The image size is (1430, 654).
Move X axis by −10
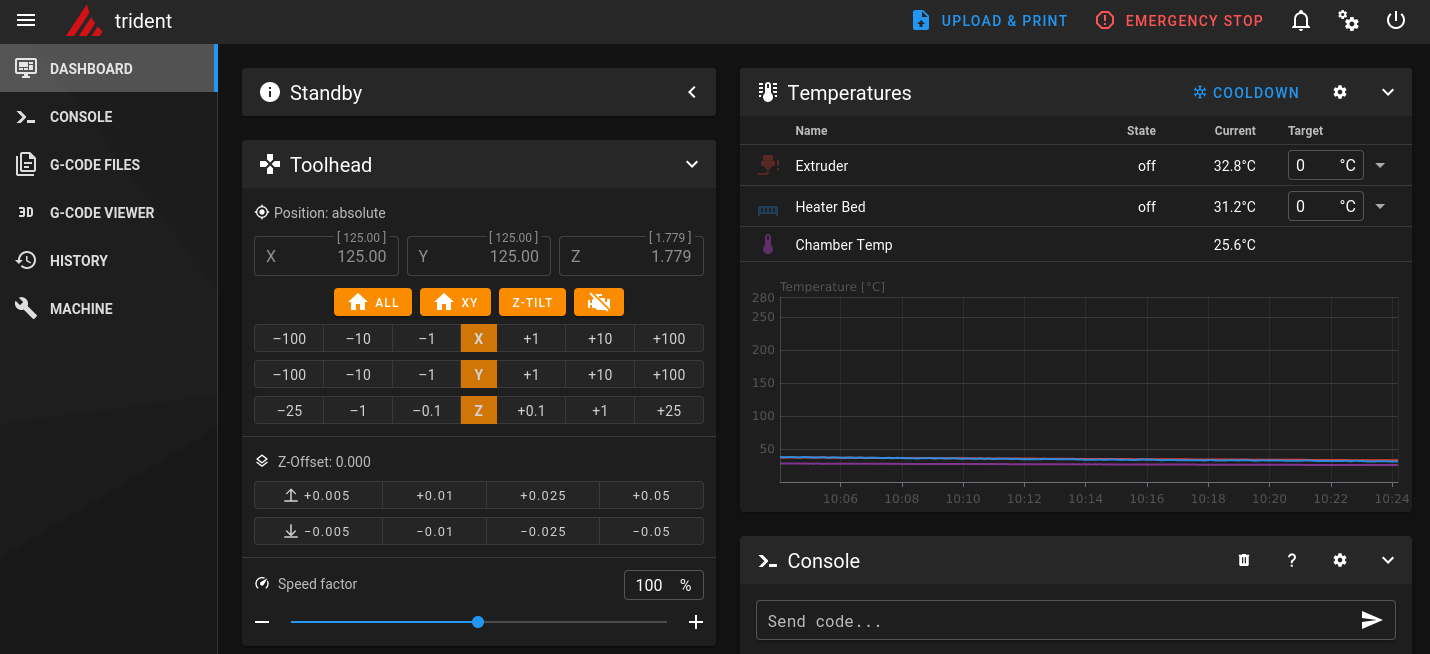click(x=358, y=338)
